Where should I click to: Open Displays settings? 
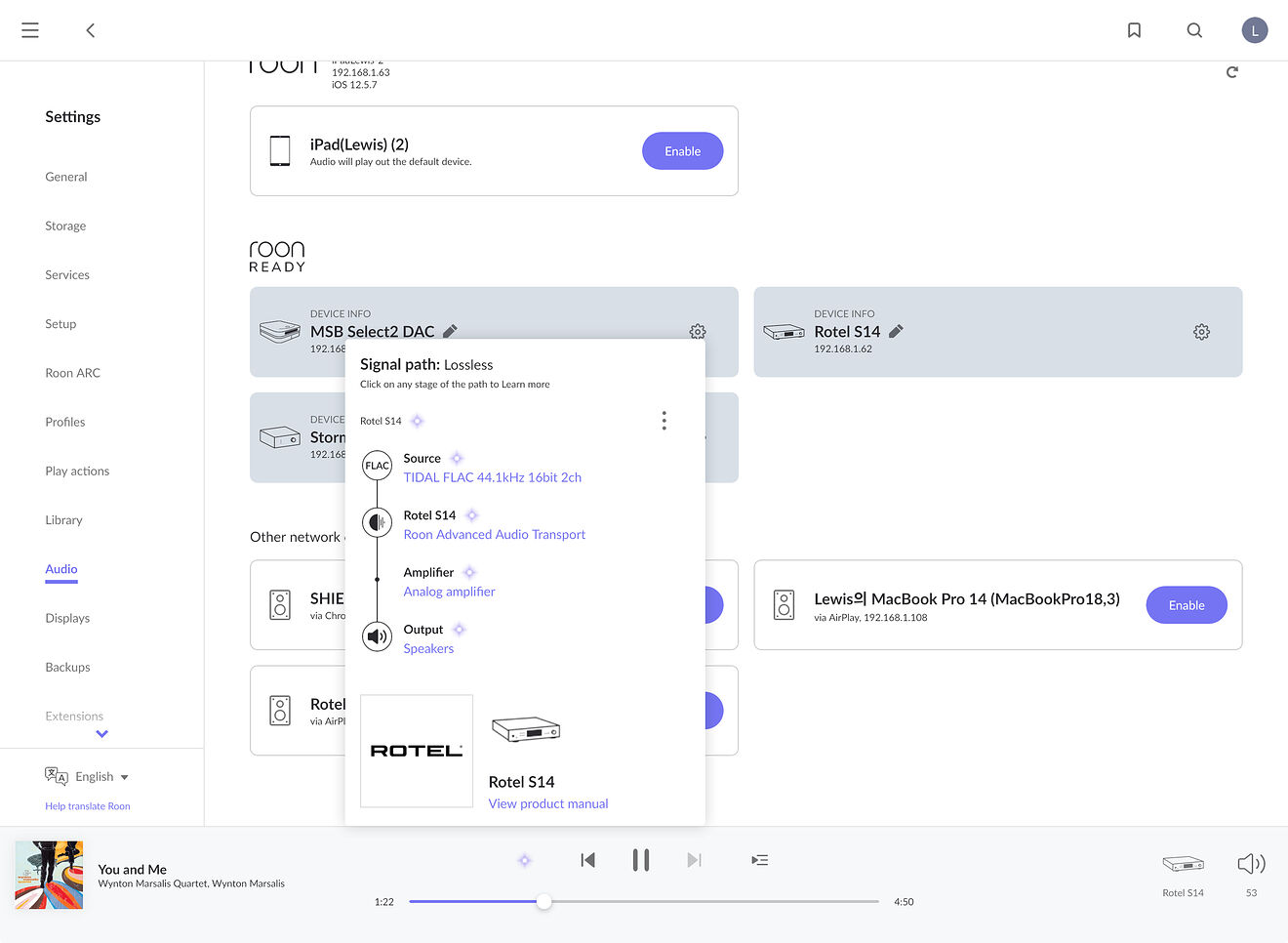[x=67, y=618]
